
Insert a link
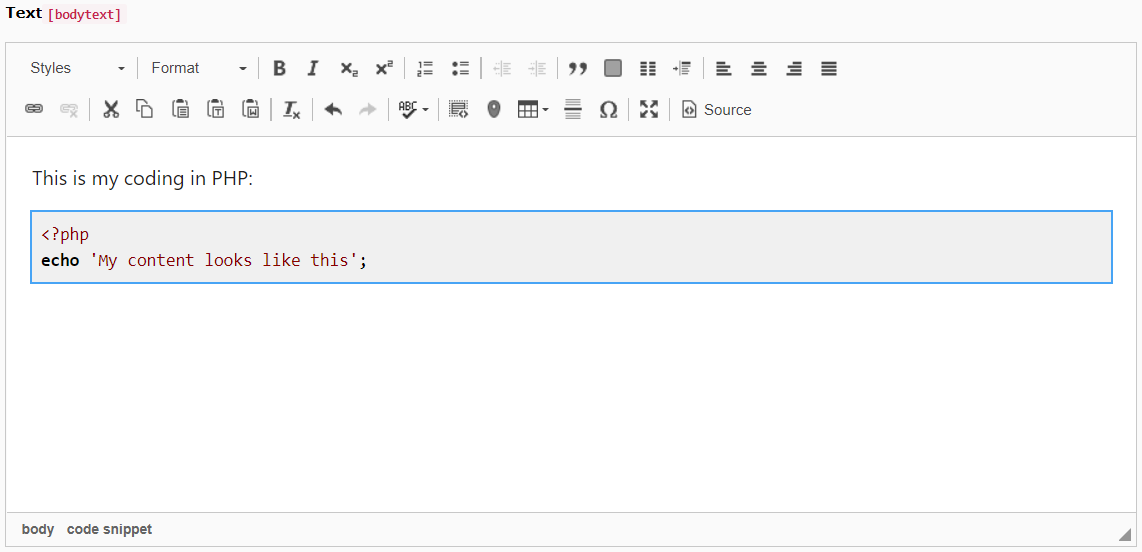click(34, 109)
